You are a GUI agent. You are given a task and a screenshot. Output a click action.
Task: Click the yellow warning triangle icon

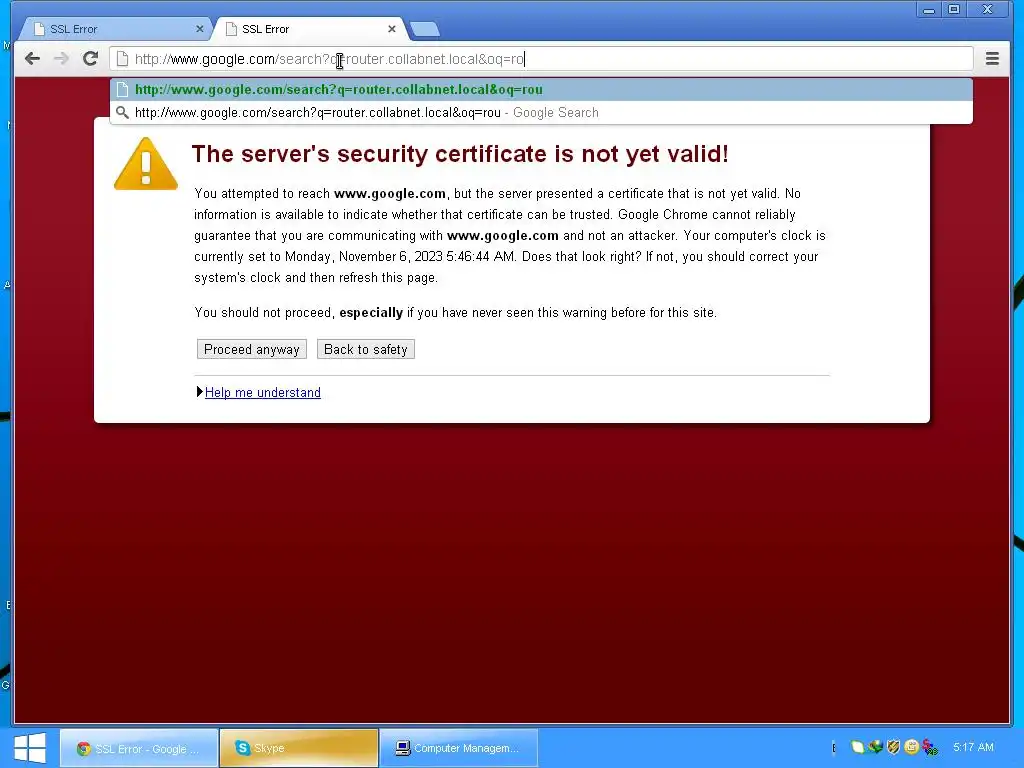pyautogui.click(x=146, y=164)
